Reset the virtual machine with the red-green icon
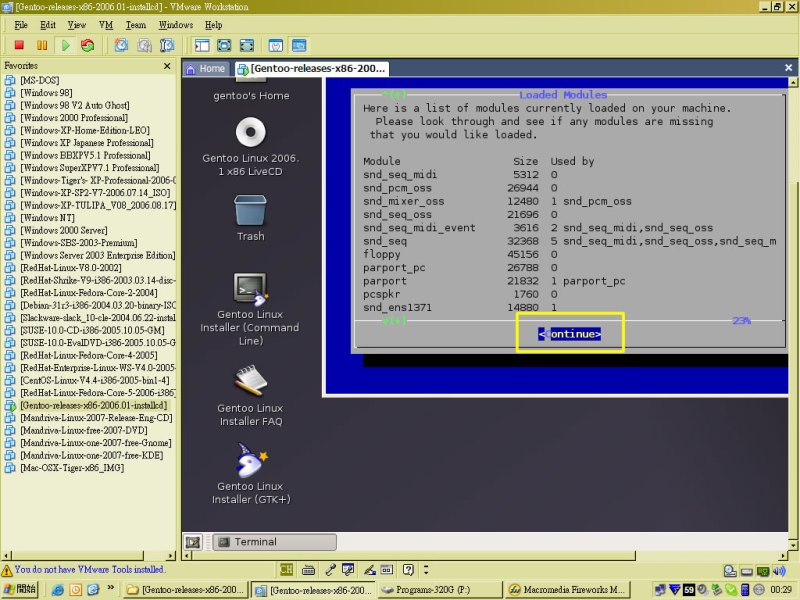This screenshot has width=800, height=600. 88,45
